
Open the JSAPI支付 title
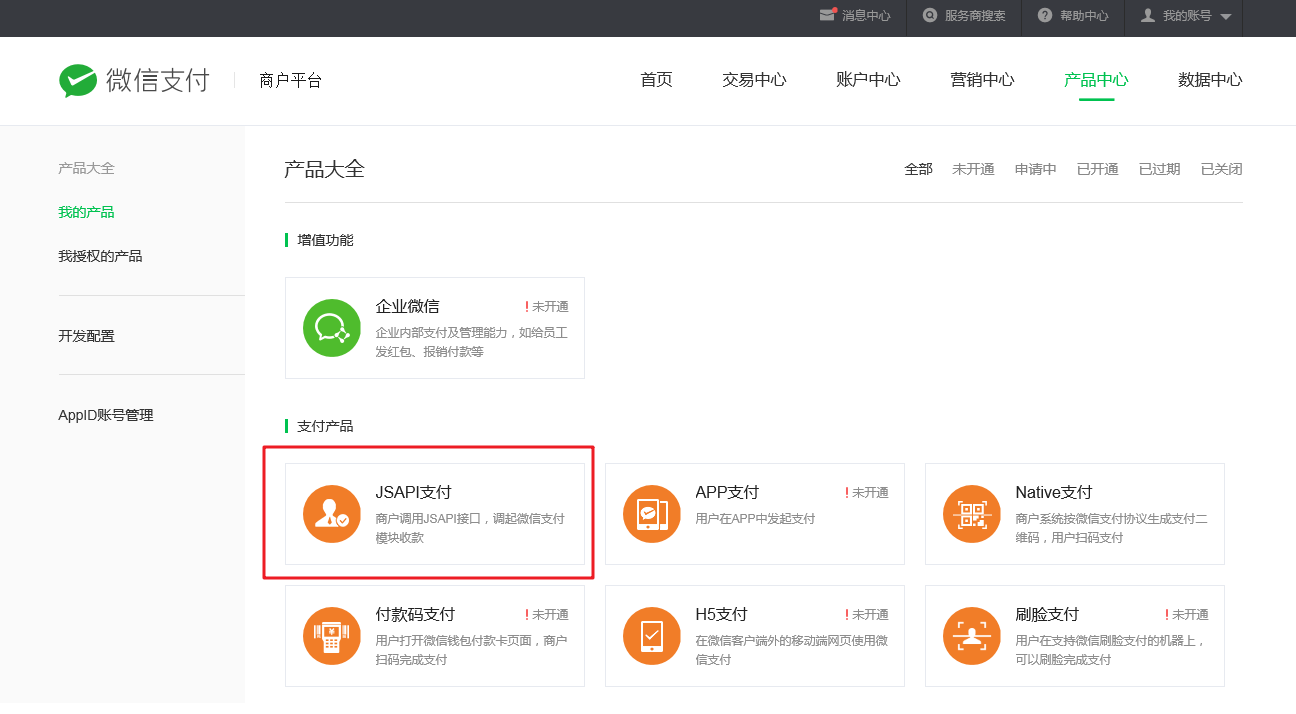[413, 492]
